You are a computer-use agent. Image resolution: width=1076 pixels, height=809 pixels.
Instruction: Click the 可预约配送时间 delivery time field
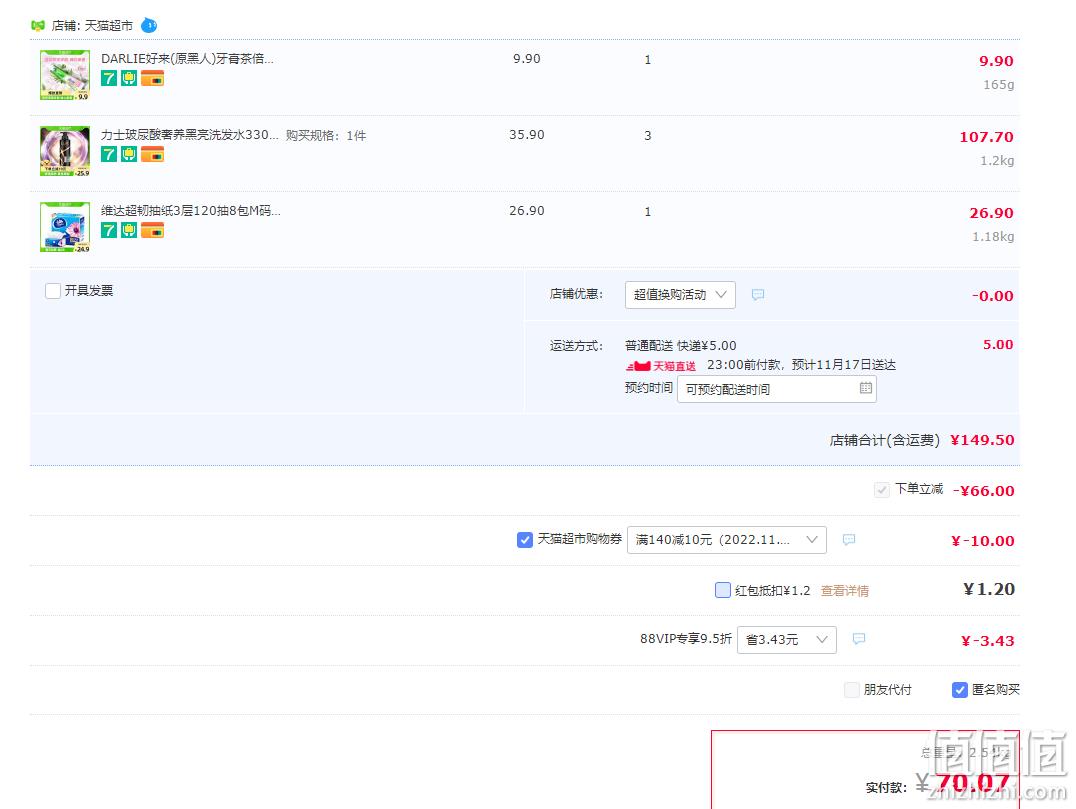point(777,389)
